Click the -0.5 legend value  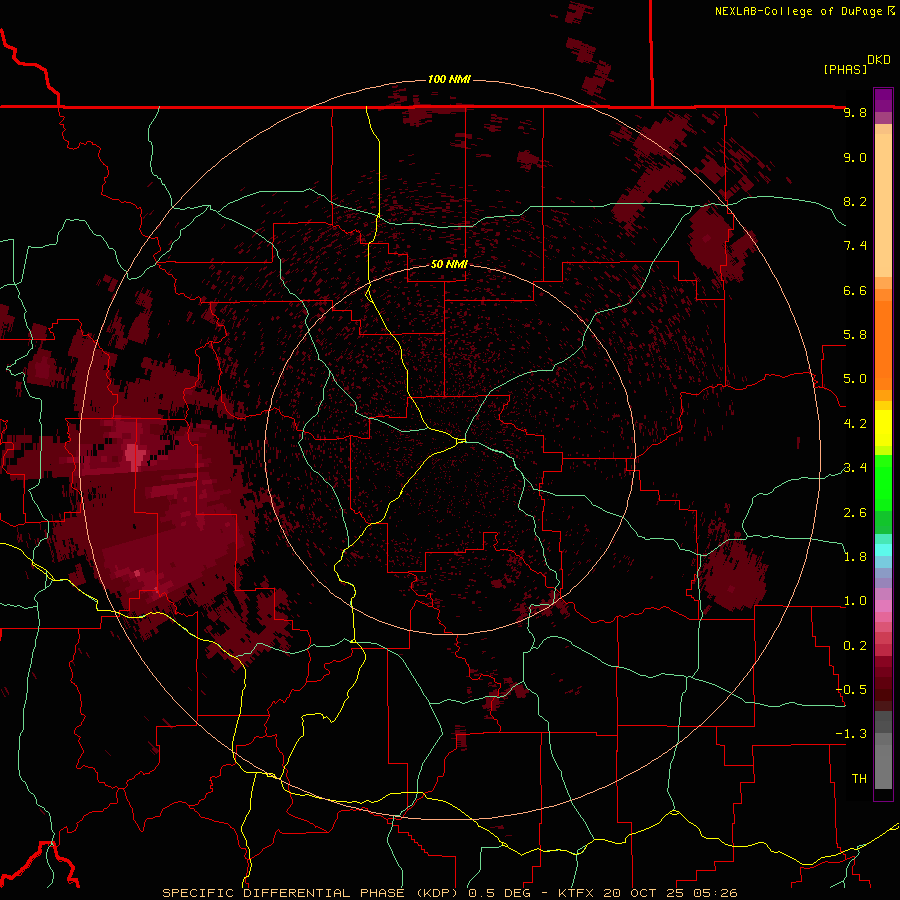[851, 690]
